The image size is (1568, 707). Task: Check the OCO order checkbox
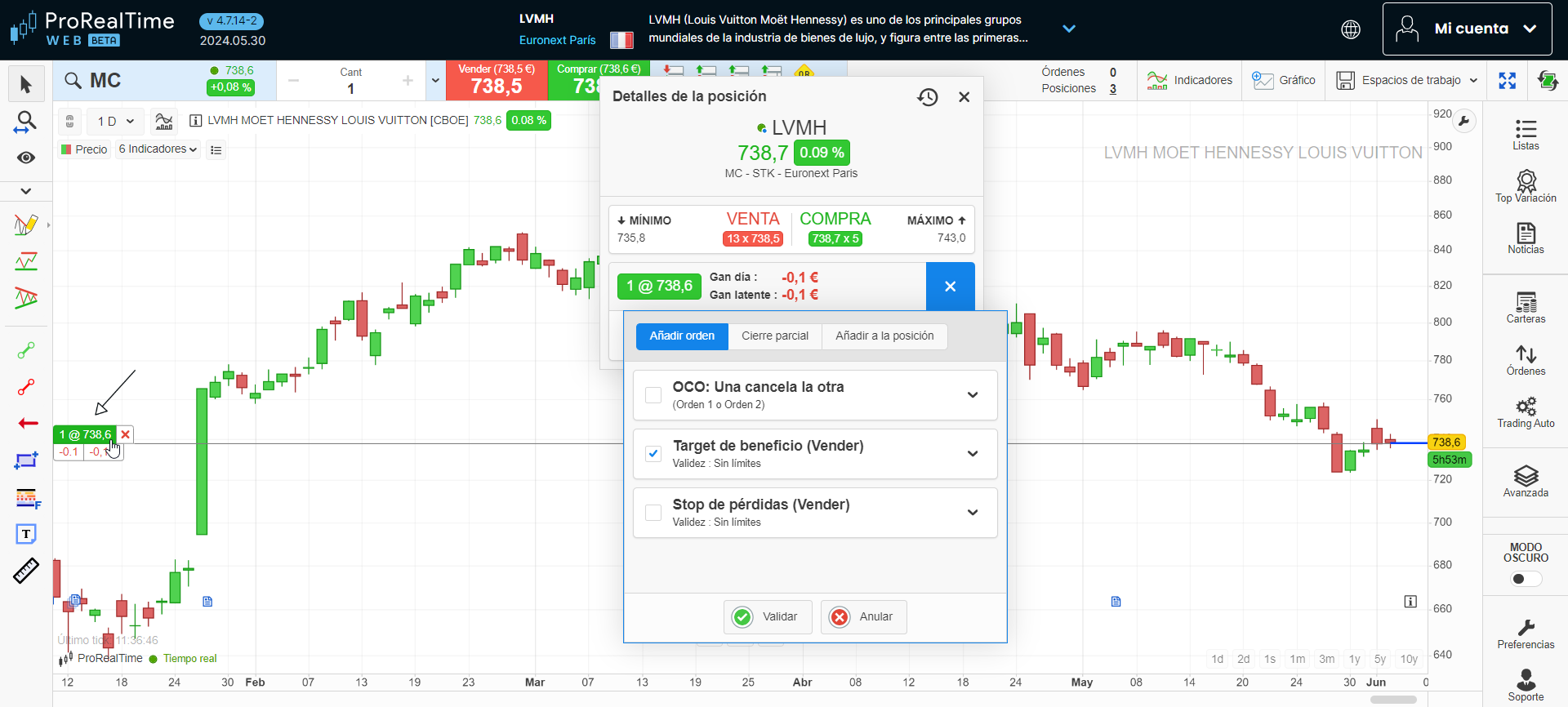tap(653, 395)
